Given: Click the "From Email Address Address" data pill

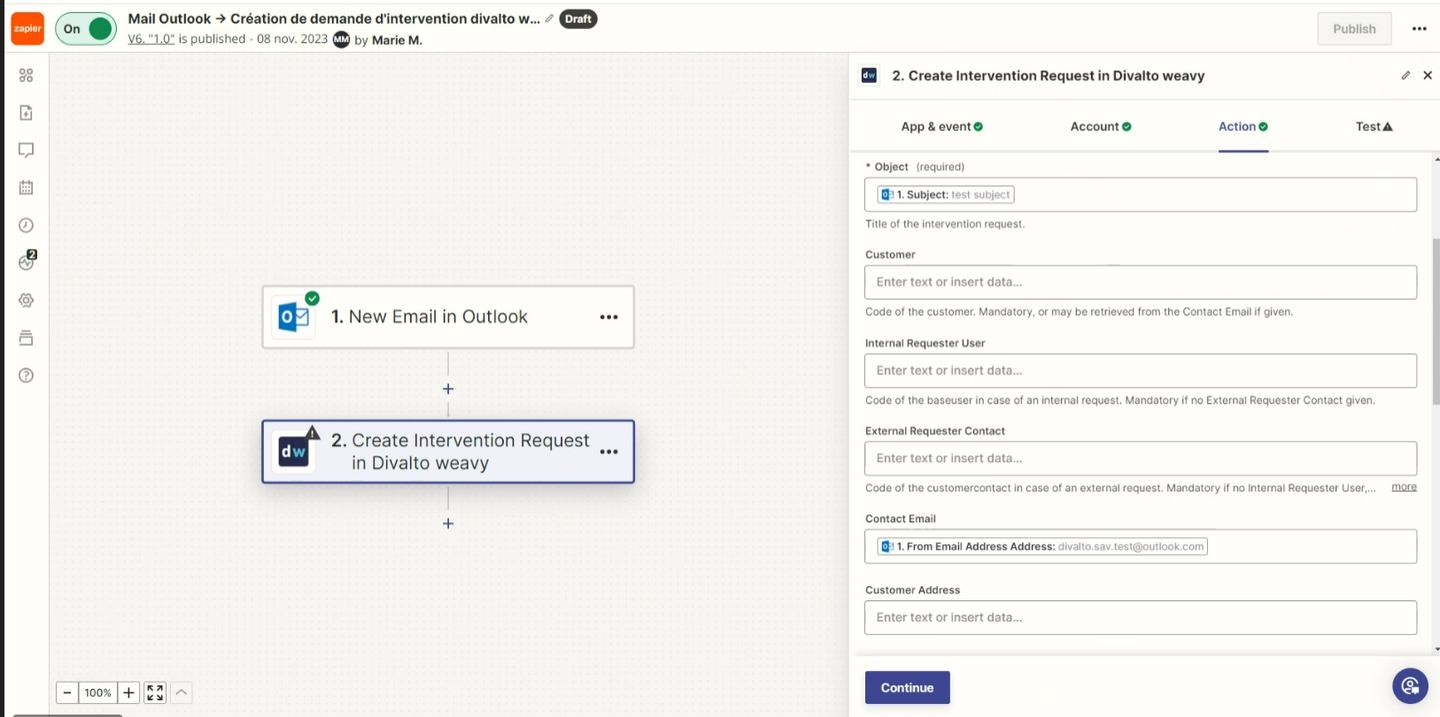Looking at the screenshot, I should (1042, 546).
